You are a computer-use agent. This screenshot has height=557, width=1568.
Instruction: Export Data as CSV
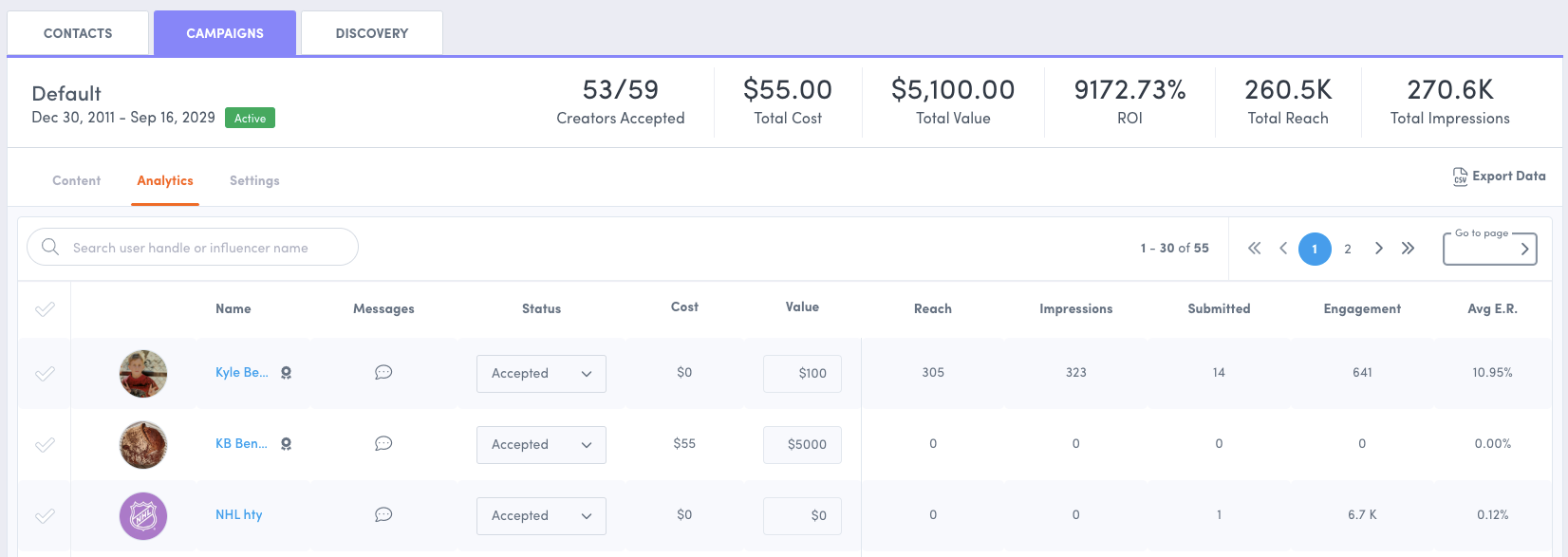(1499, 176)
